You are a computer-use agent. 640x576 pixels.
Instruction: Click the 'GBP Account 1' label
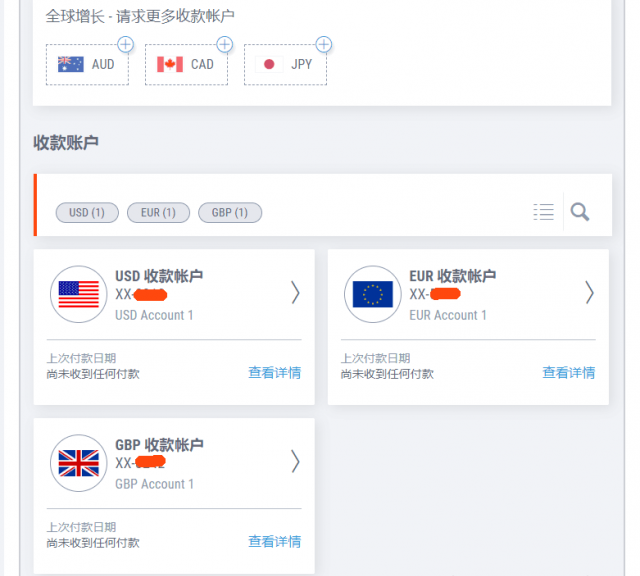[154, 484]
